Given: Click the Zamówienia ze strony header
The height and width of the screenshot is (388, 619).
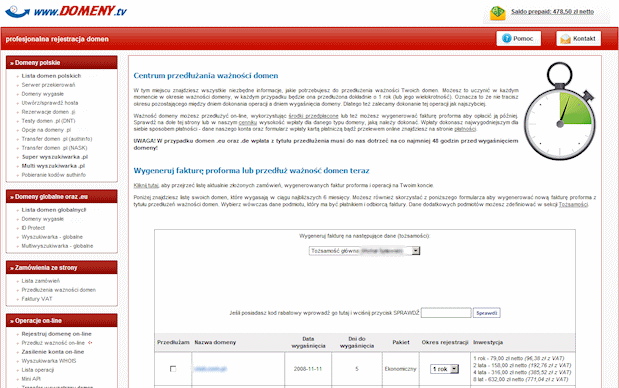Looking at the screenshot, I should pos(62,268).
